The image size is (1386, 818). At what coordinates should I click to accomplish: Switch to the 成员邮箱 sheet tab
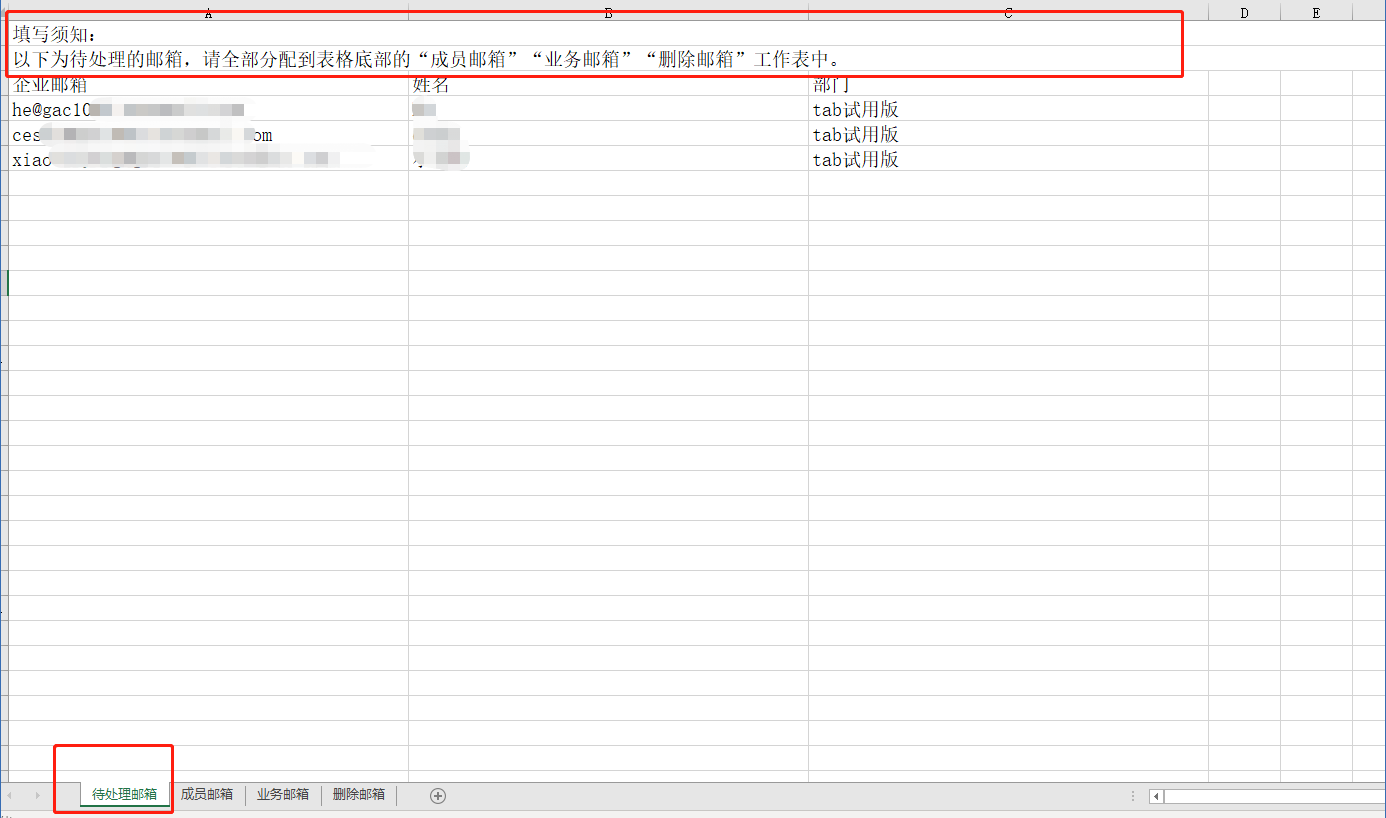coord(207,794)
